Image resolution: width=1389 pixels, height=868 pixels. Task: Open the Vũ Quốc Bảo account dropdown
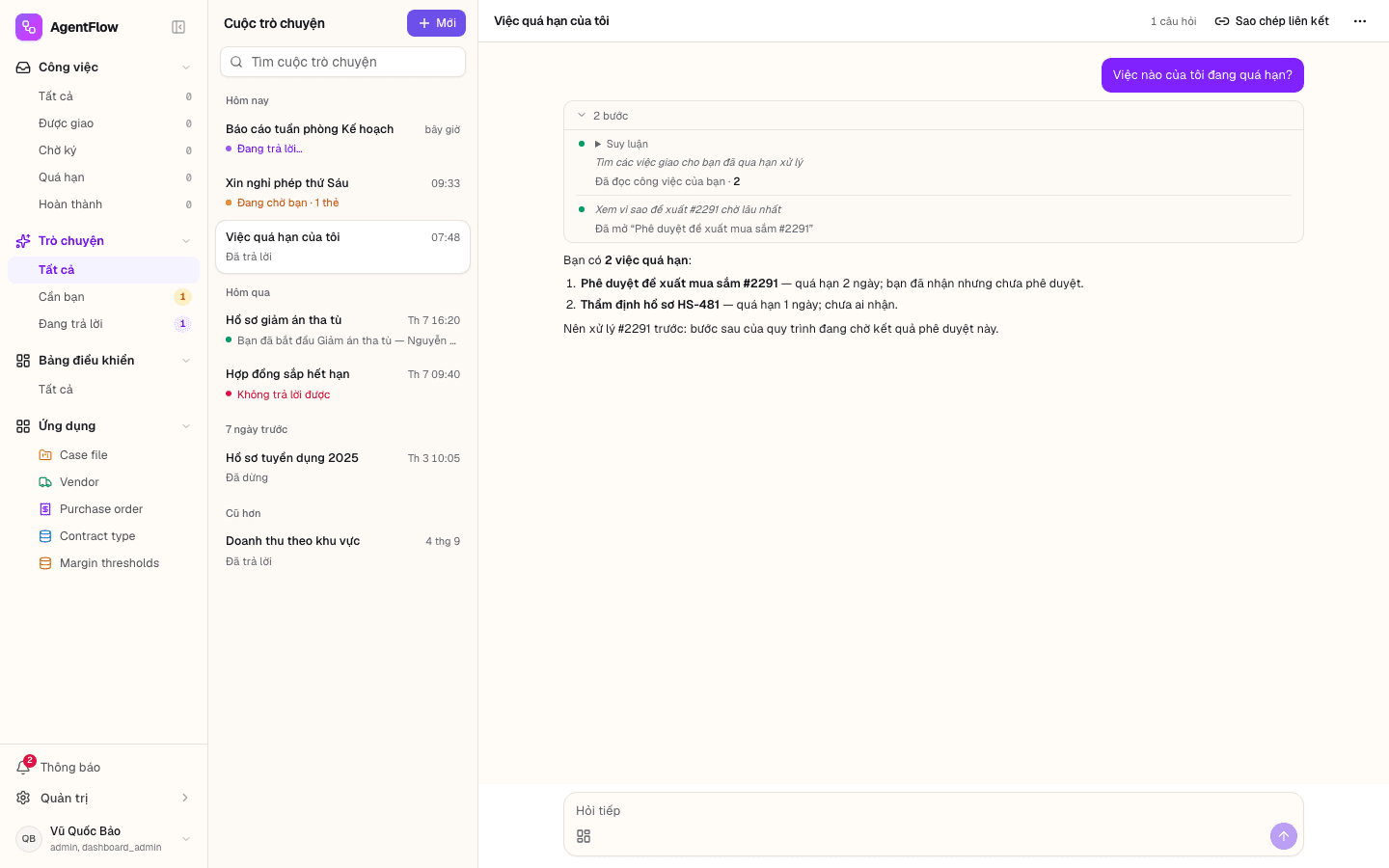(186, 839)
